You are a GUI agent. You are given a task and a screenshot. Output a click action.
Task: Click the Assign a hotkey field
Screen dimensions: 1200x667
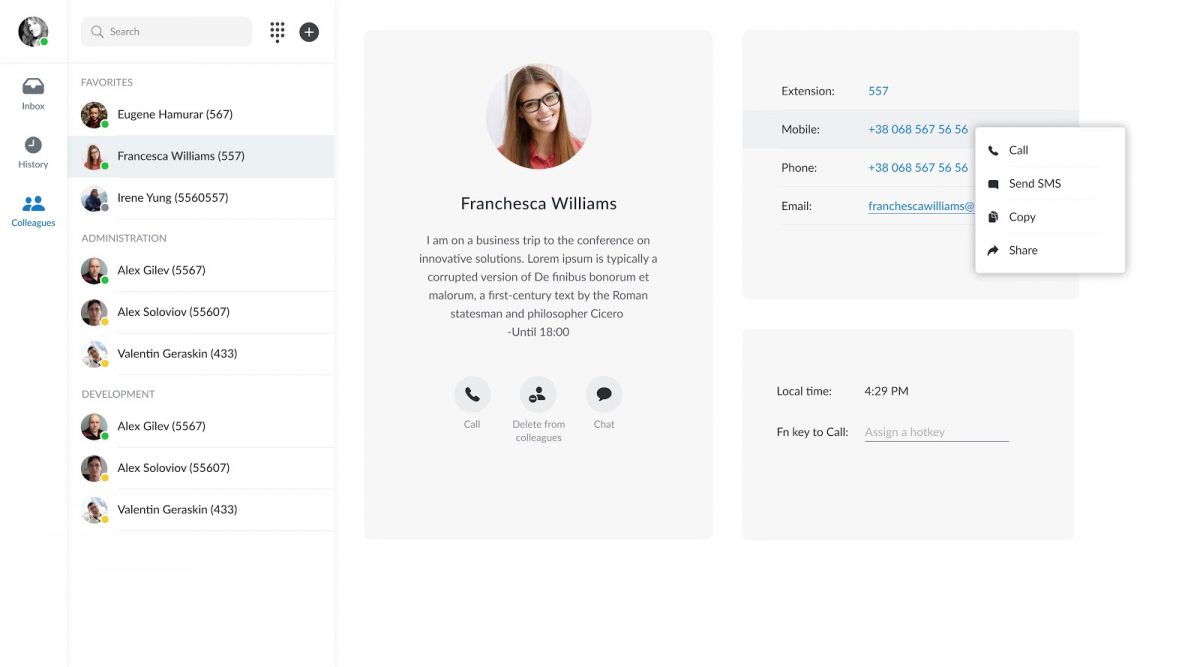click(935, 432)
